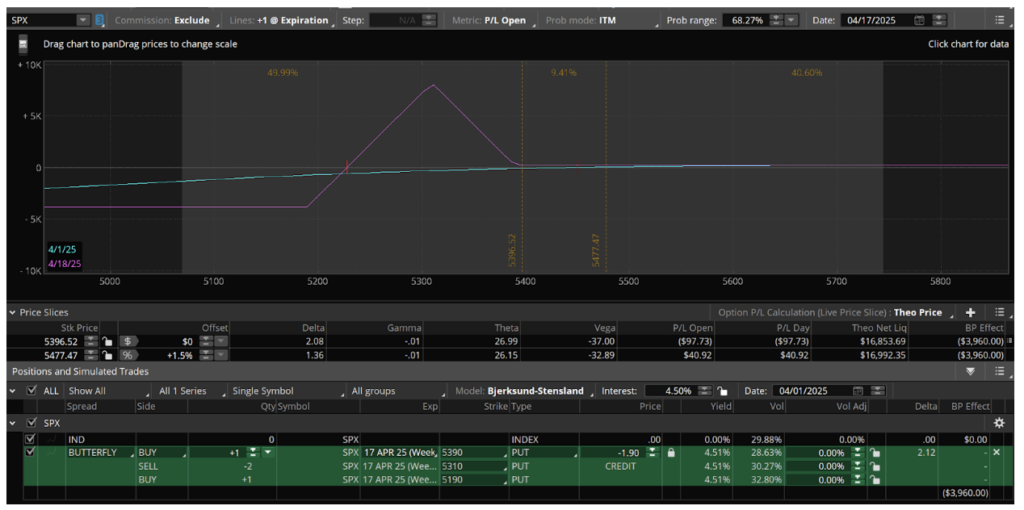Open the 5310 strike dropdown

click(x=474, y=466)
